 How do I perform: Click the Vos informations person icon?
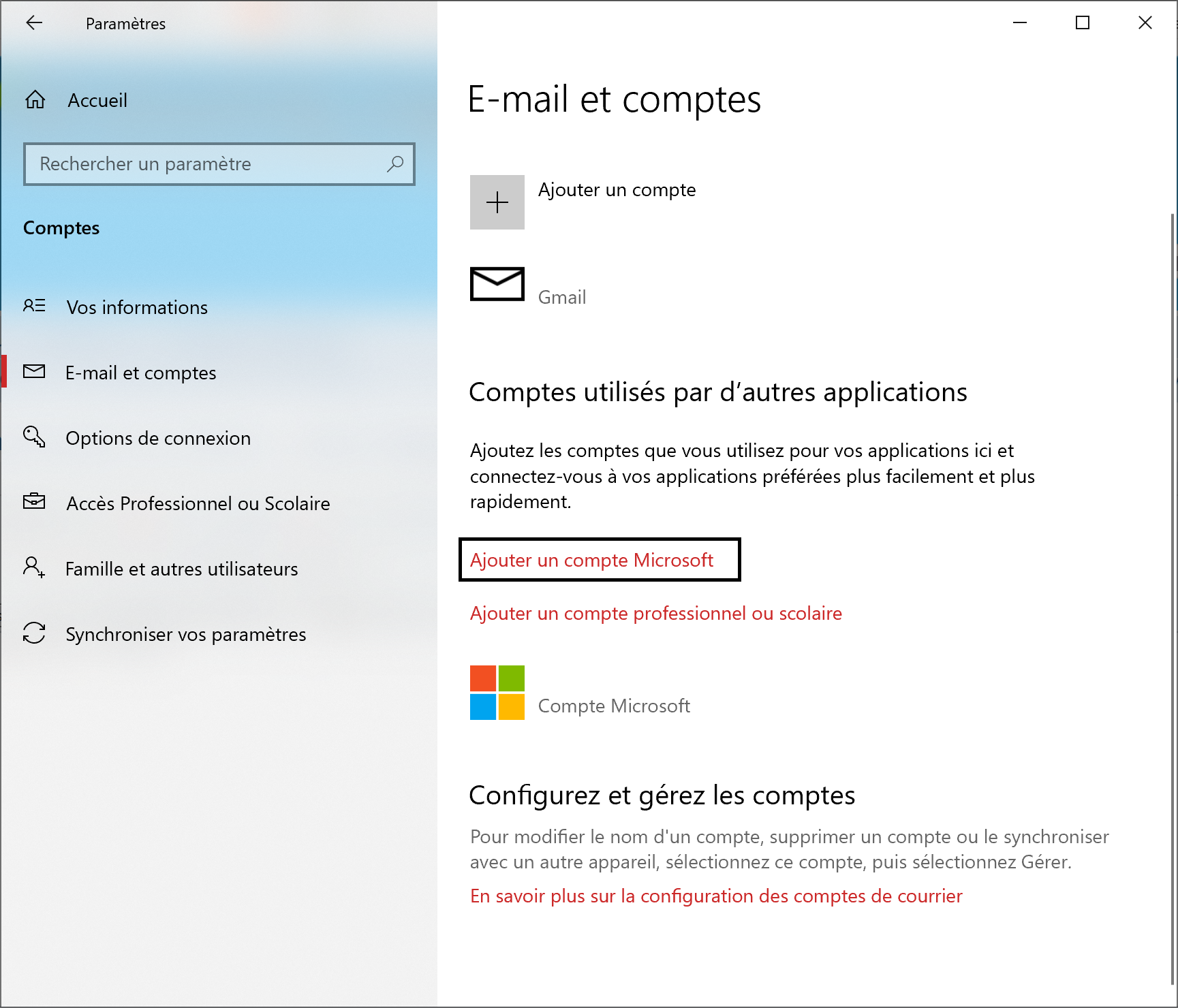[x=34, y=306]
